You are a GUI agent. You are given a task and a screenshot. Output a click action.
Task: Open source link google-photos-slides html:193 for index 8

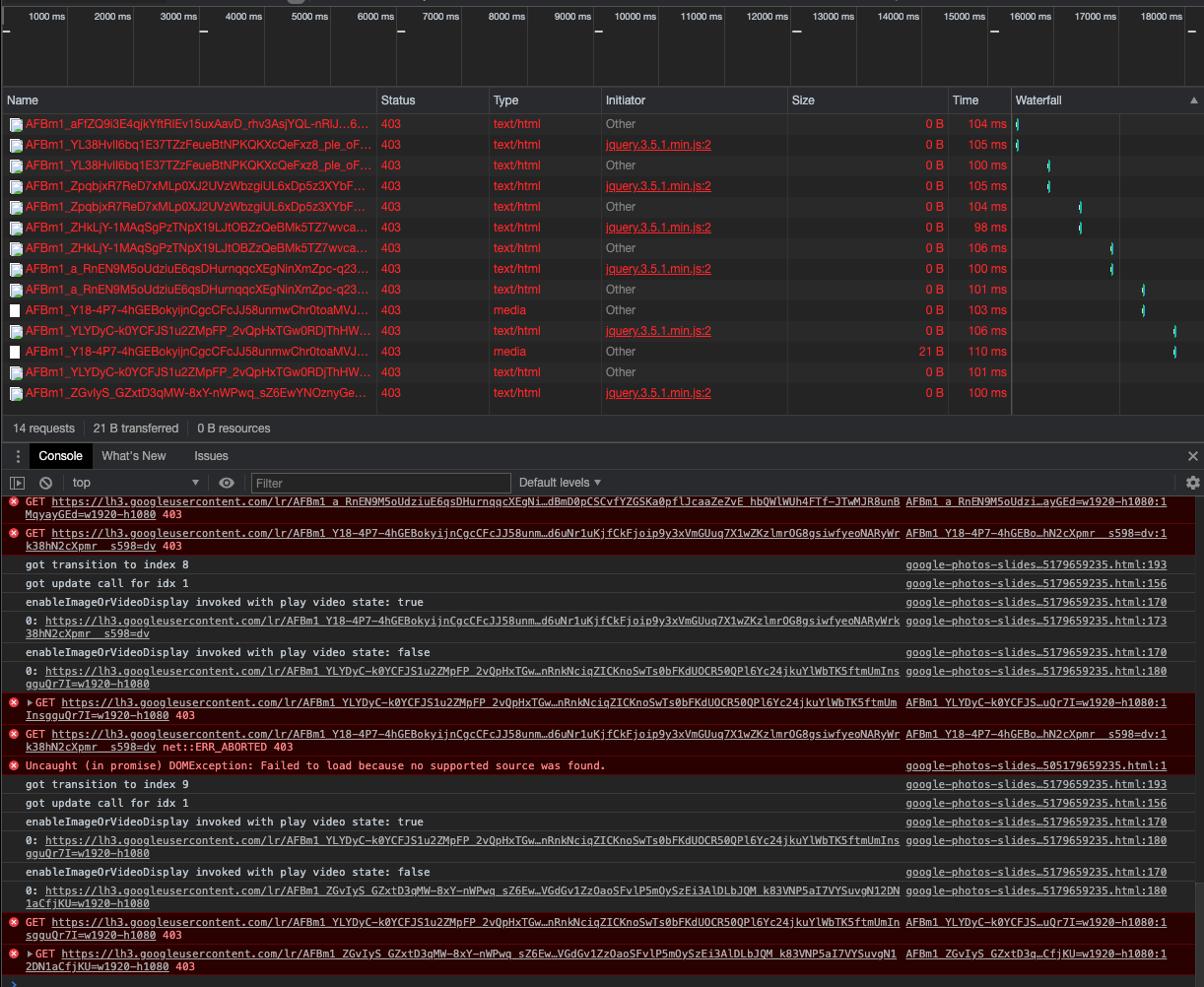point(1036,564)
